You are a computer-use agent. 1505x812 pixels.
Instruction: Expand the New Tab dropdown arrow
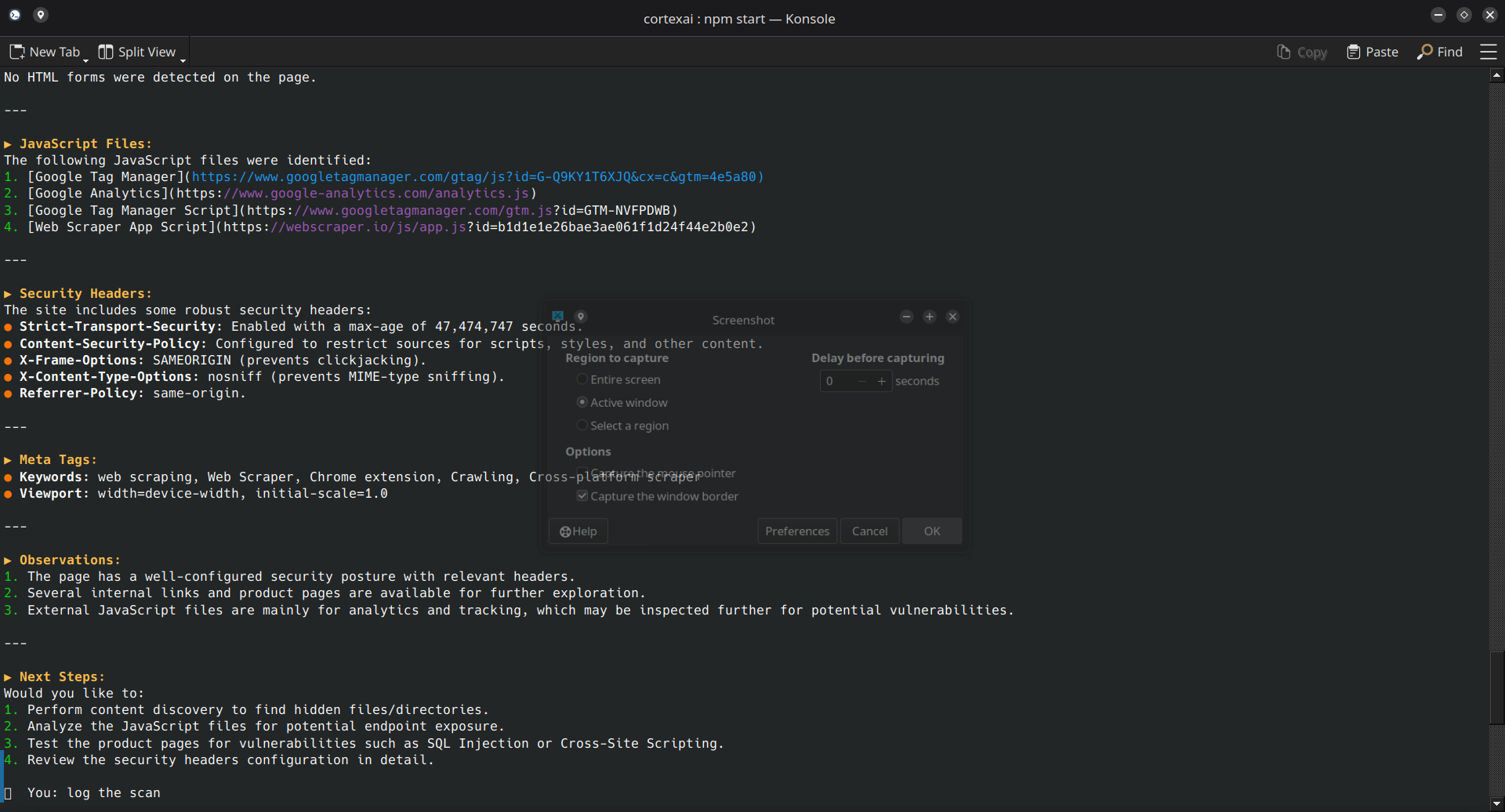point(86,60)
